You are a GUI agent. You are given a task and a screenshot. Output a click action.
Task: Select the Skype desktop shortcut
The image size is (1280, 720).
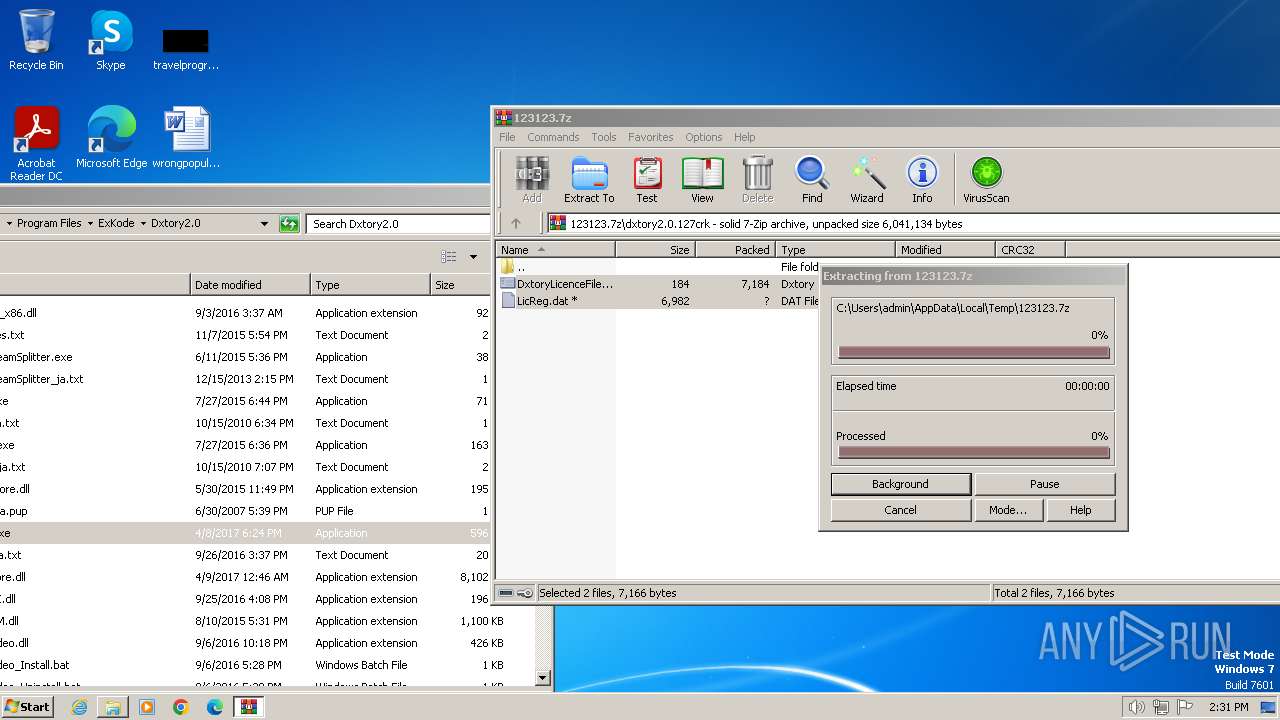point(110,40)
